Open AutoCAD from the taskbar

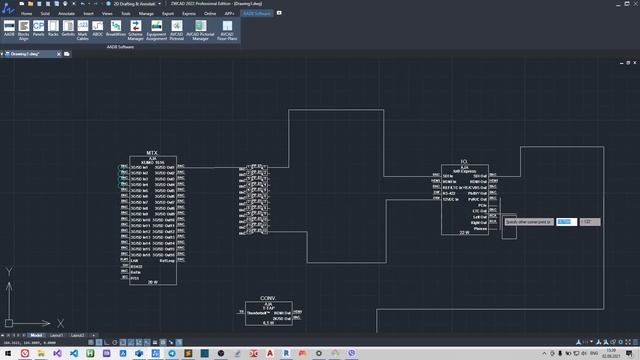pyautogui.click(x=270, y=353)
